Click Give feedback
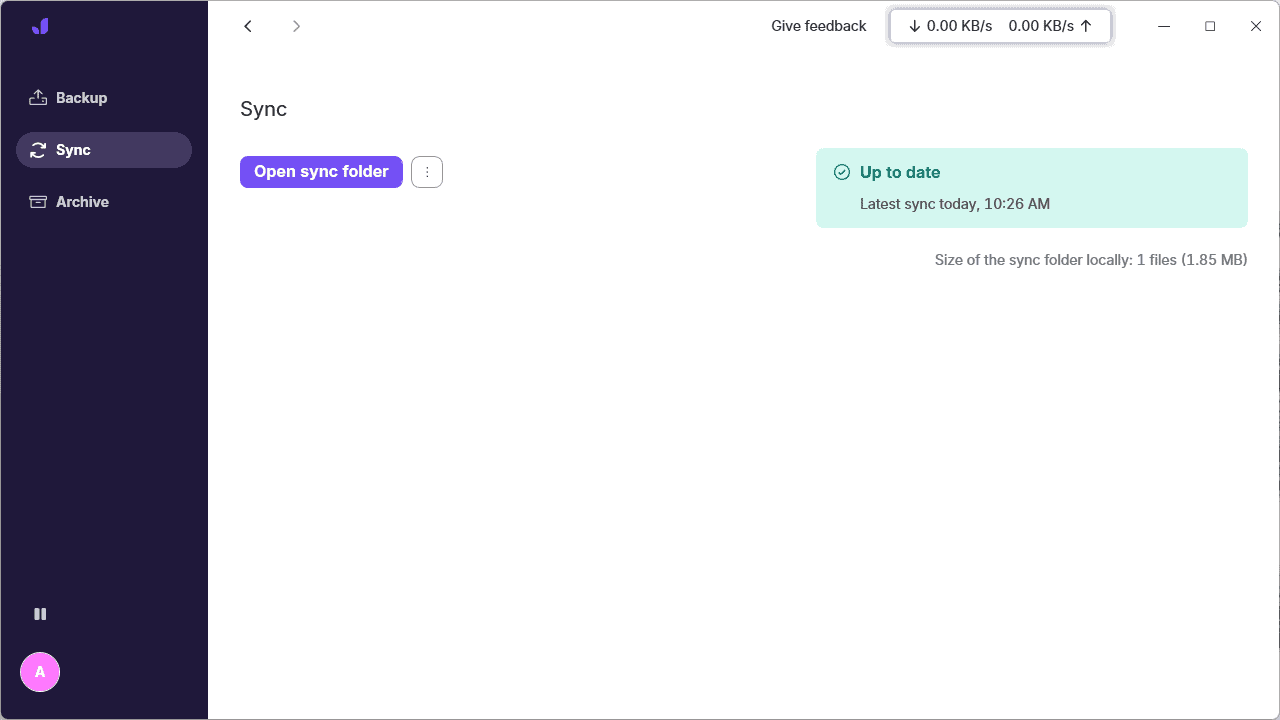 click(819, 26)
